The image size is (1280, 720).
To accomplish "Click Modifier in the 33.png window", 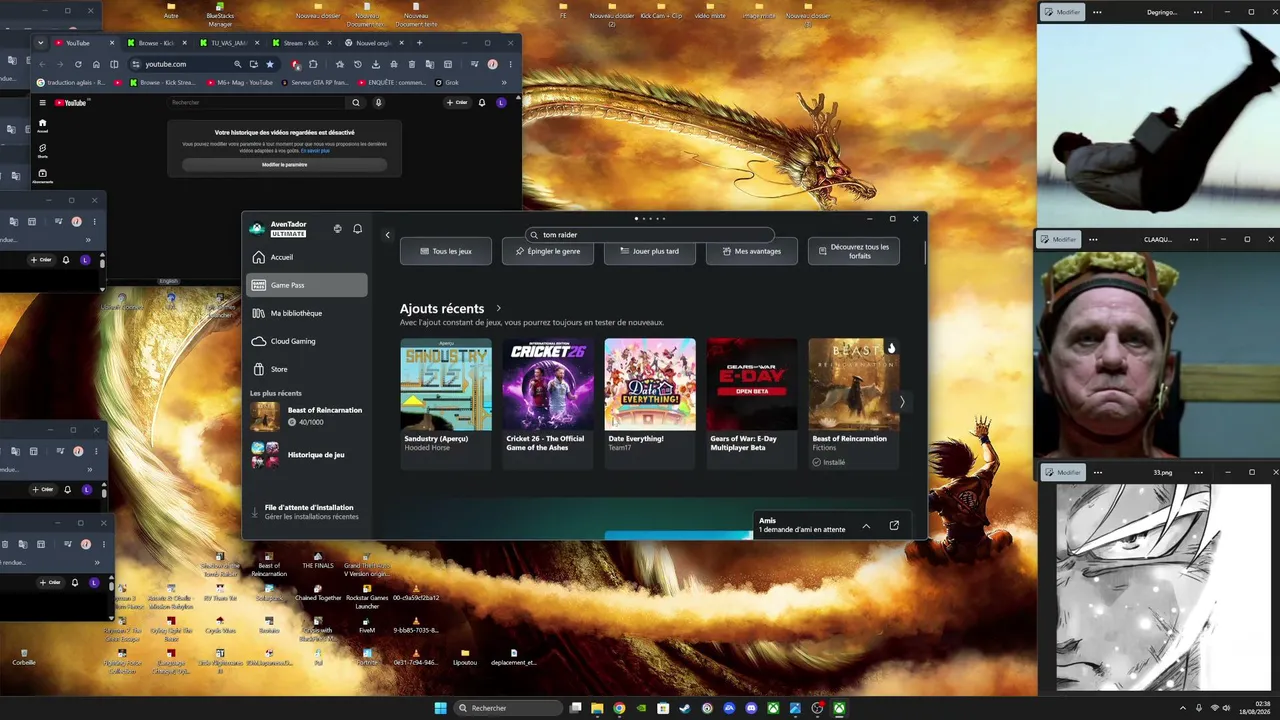I will tap(1064, 472).
